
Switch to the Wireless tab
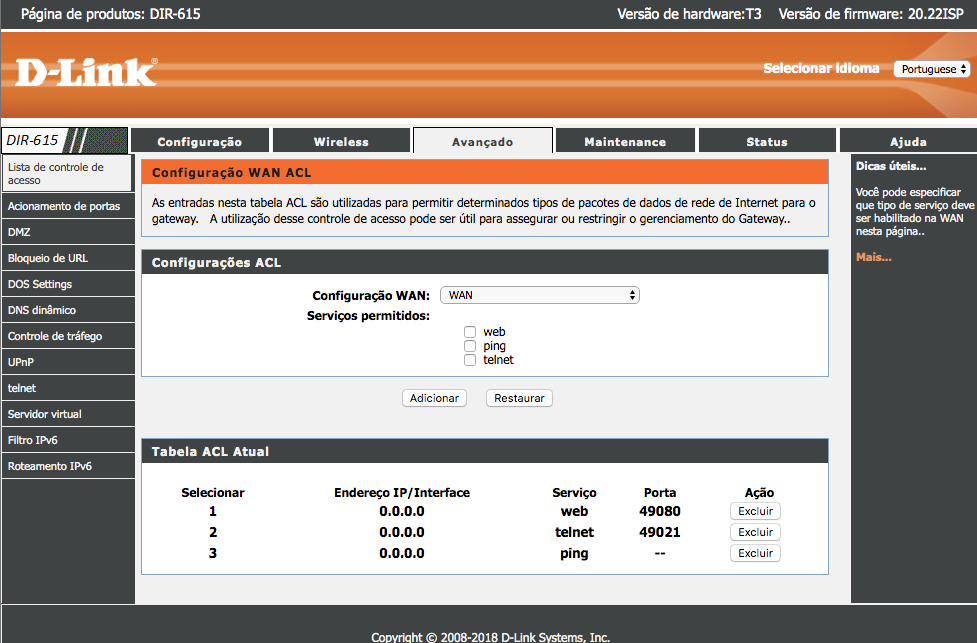point(341,141)
